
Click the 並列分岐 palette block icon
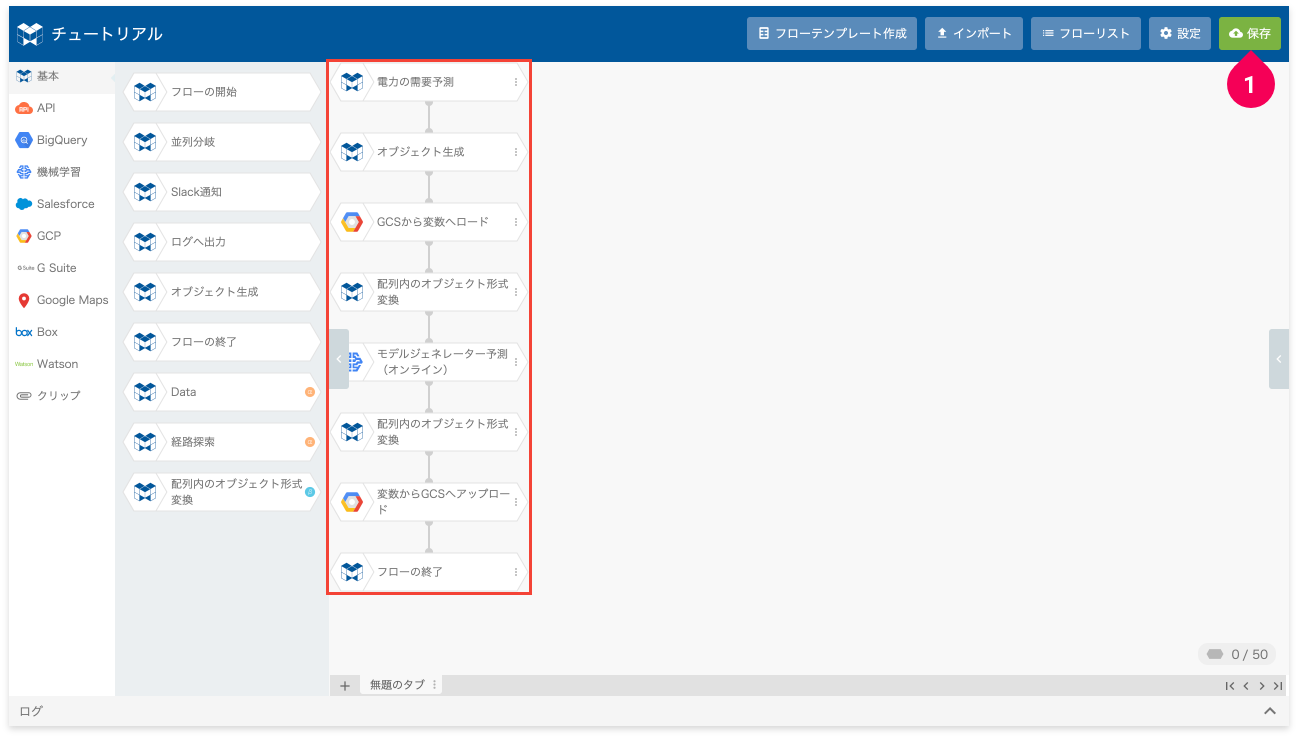point(146,142)
